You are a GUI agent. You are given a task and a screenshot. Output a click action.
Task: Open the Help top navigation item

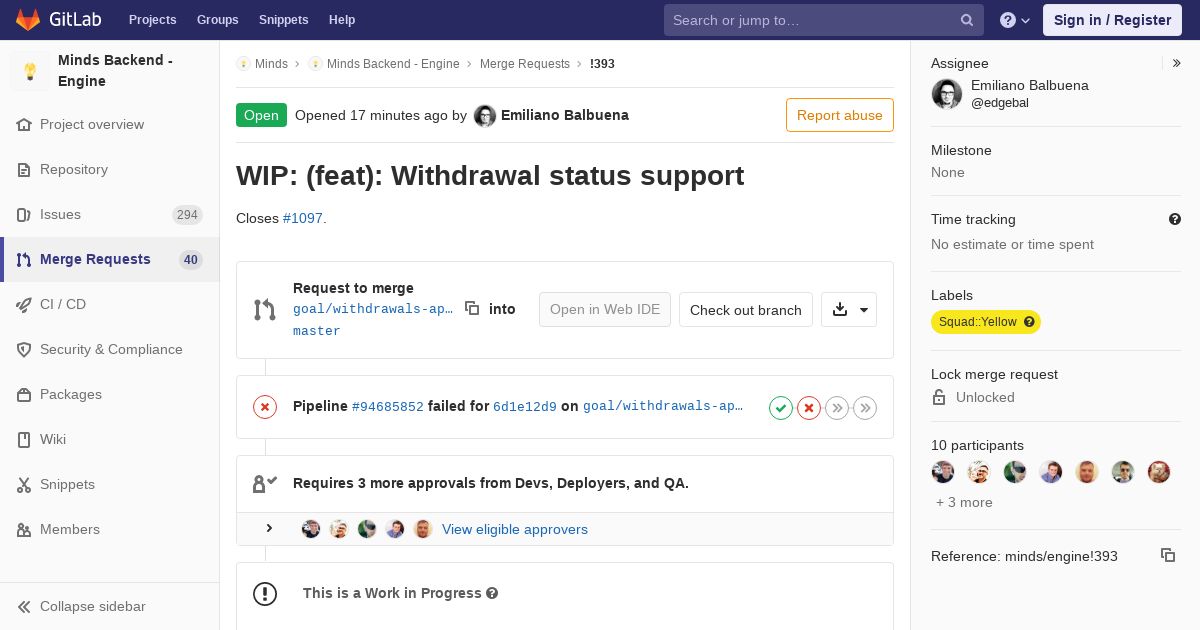click(342, 20)
